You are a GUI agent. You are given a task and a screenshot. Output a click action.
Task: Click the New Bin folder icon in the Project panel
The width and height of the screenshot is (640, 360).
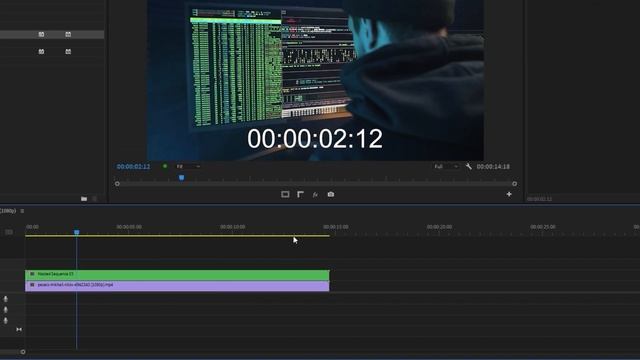pyautogui.click(x=84, y=199)
